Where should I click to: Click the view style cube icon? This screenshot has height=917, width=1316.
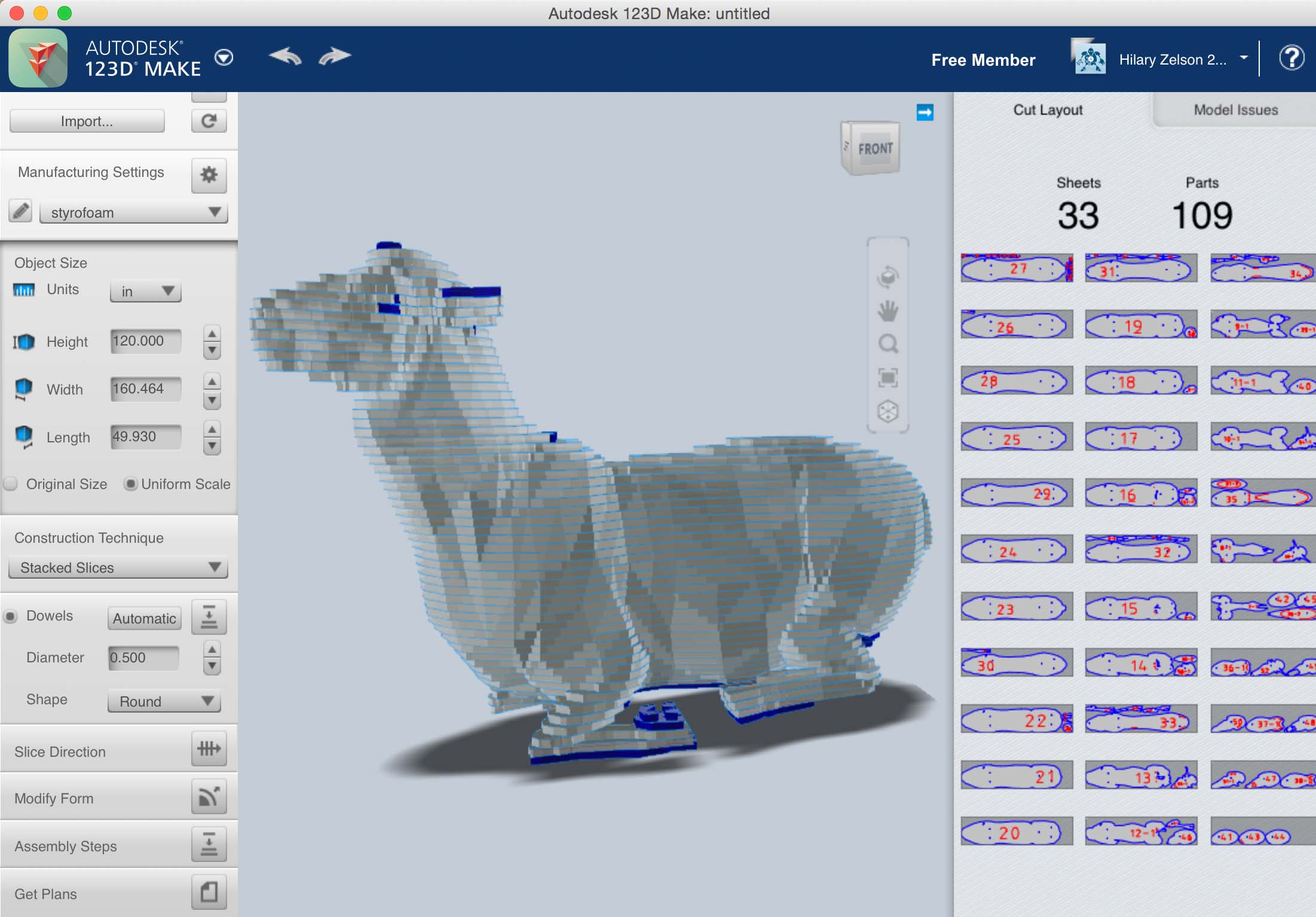coord(887,411)
